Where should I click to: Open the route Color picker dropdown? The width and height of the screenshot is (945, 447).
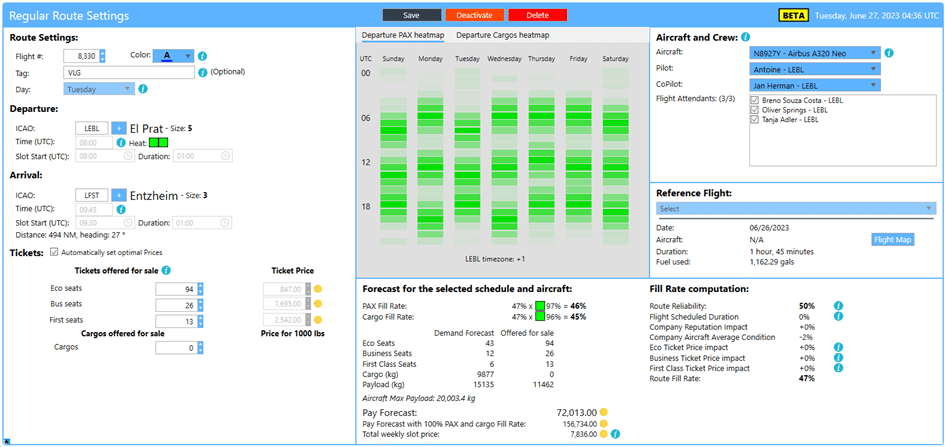click(x=172, y=56)
